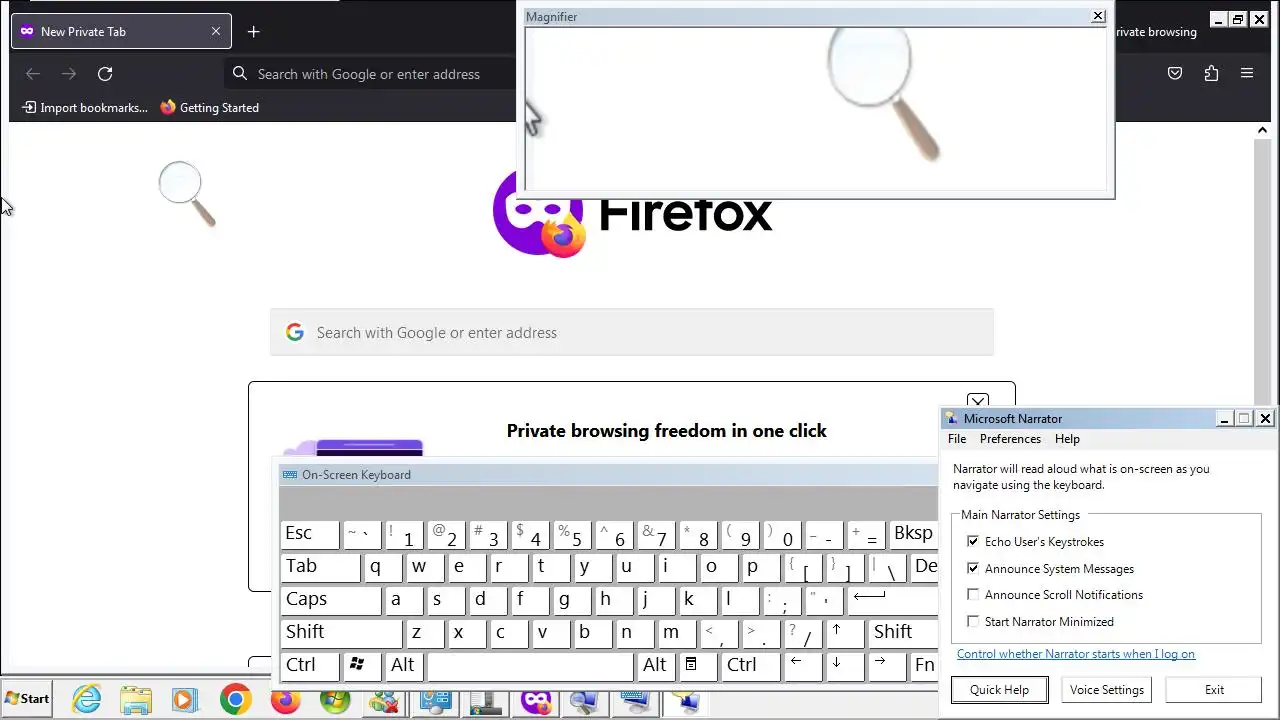Click the left arrow key on keyboard
1280x720 pixels.
tap(803, 667)
